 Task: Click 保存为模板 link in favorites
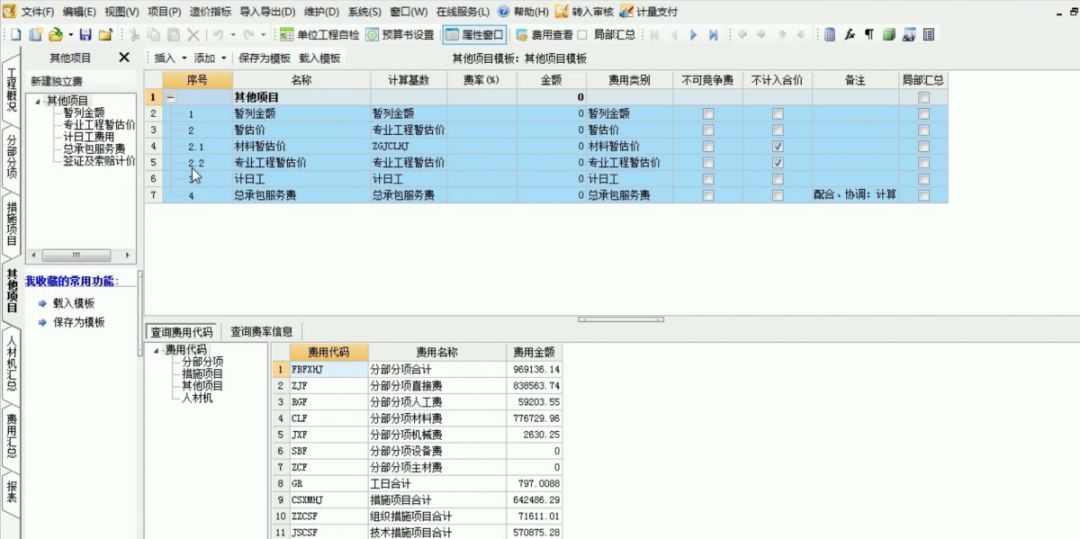pos(79,322)
